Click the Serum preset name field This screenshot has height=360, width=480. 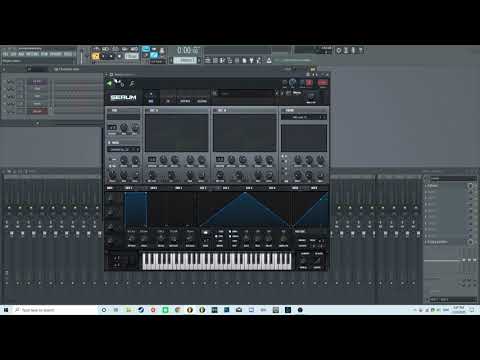247,94
